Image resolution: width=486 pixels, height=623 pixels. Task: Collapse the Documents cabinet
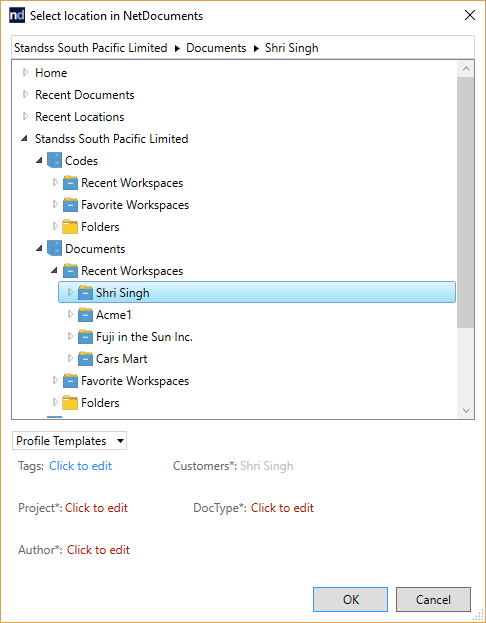tap(39, 249)
